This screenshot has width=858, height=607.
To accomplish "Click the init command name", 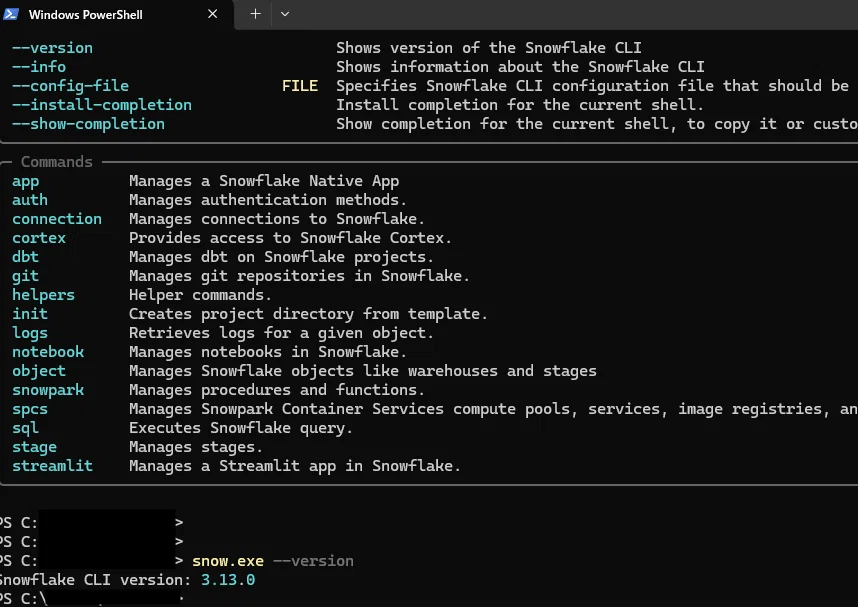I will pyautogui.click(x=30, y=314).
